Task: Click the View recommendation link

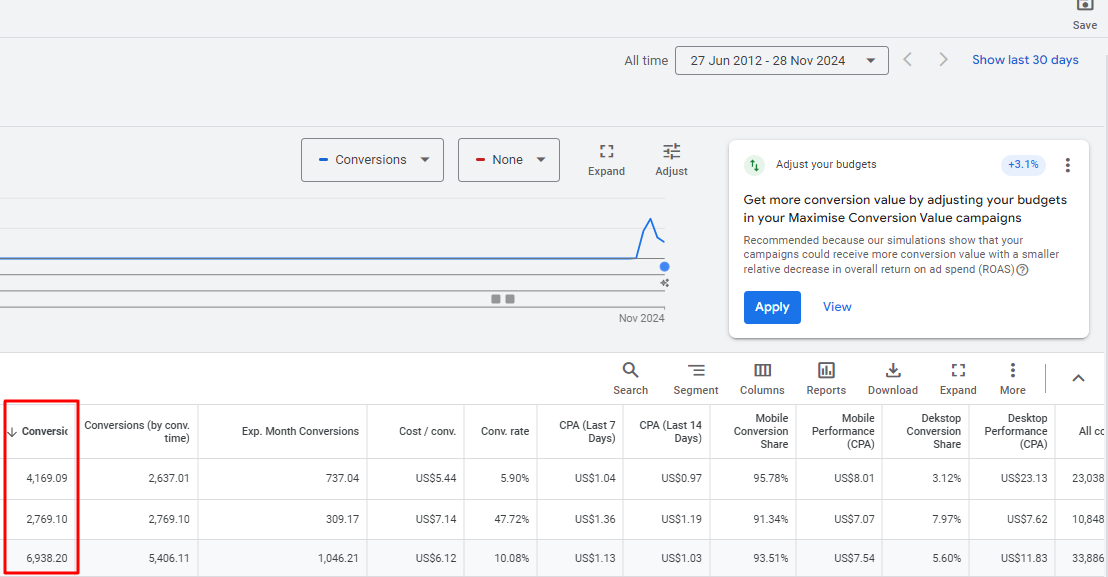Action: (x=837, y=307)
